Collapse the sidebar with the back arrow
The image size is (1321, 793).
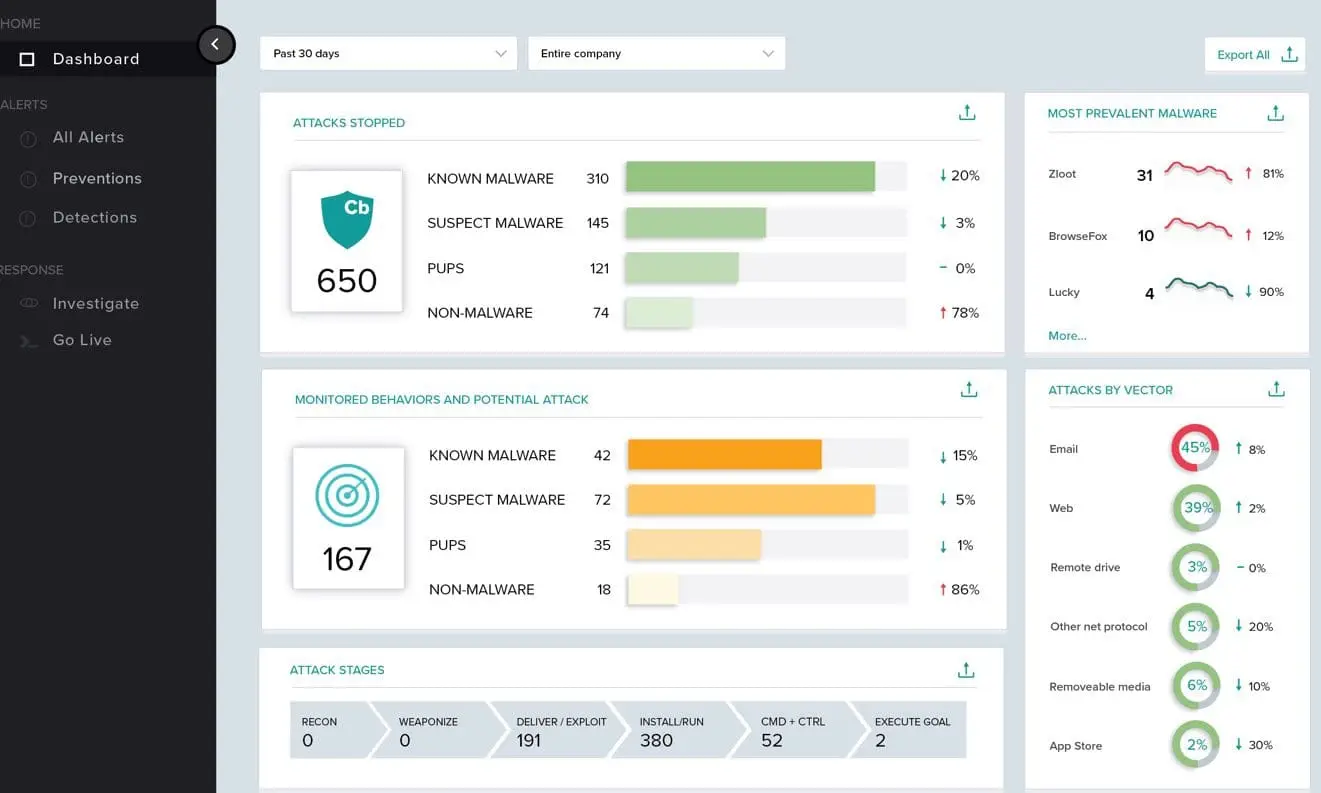point(216,44)
